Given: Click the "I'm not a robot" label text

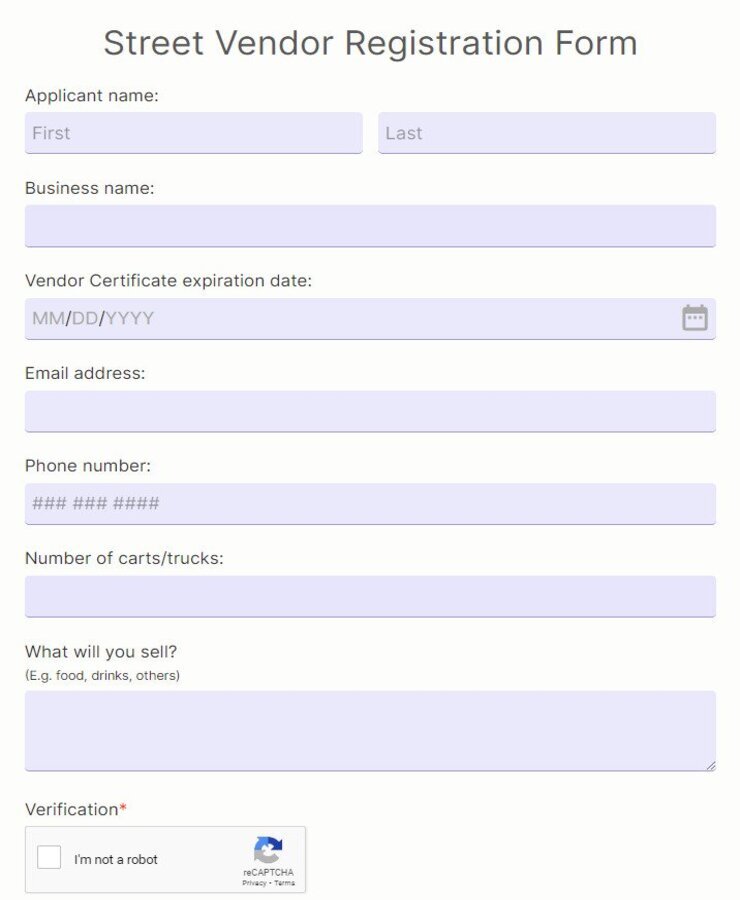Looking at the screenshot, I should tap(118, 858).
